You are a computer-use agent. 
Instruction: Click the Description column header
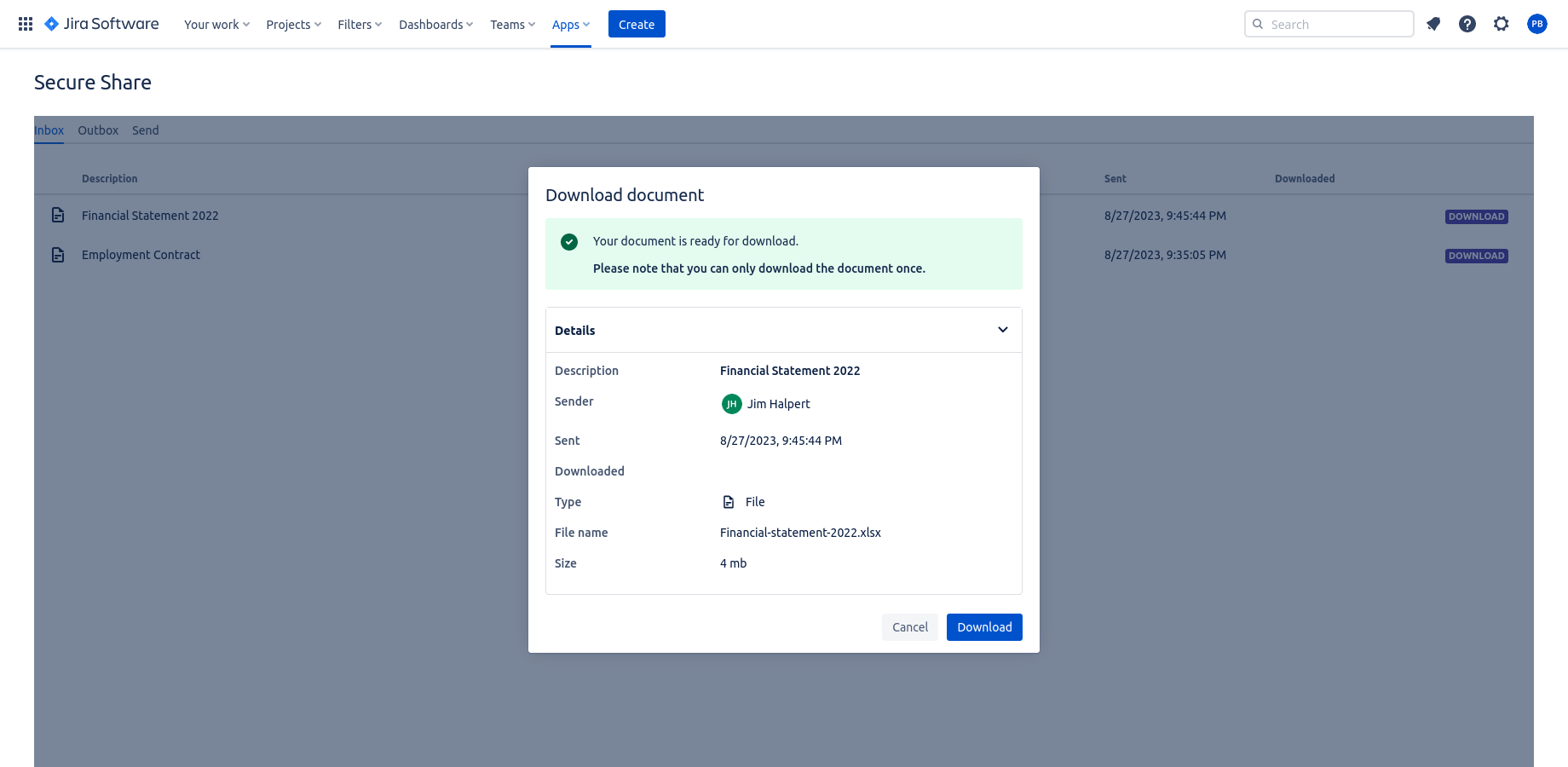(109, 179)
